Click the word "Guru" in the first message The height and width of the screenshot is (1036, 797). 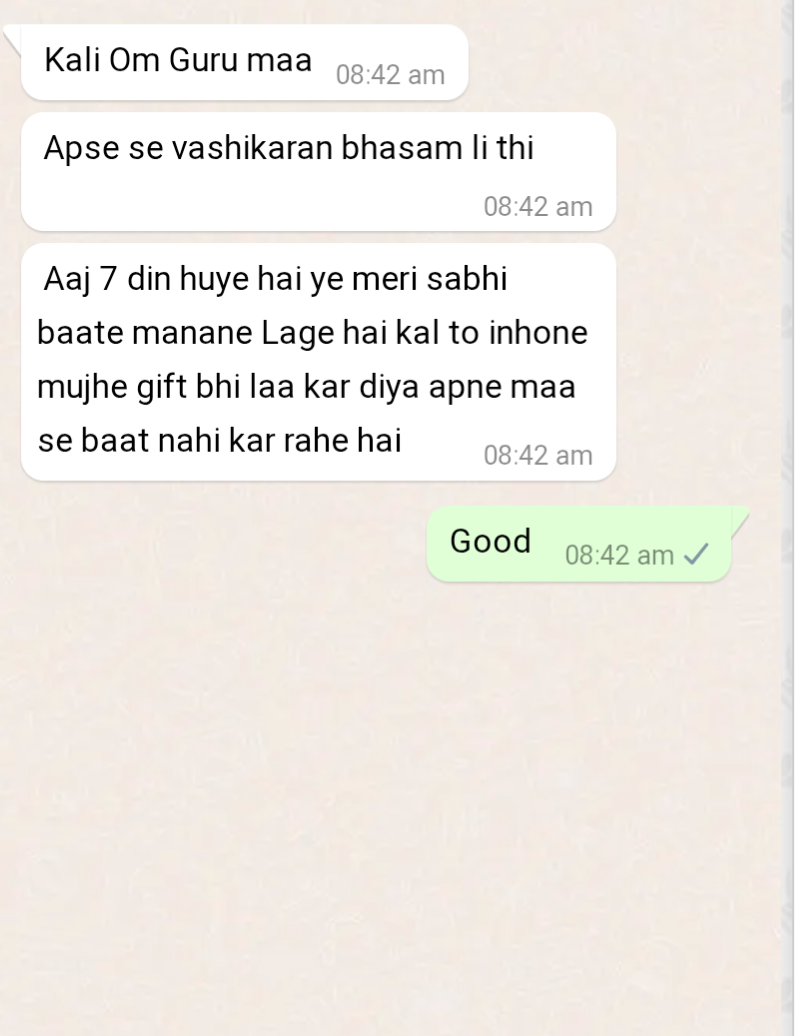point(203,60)
